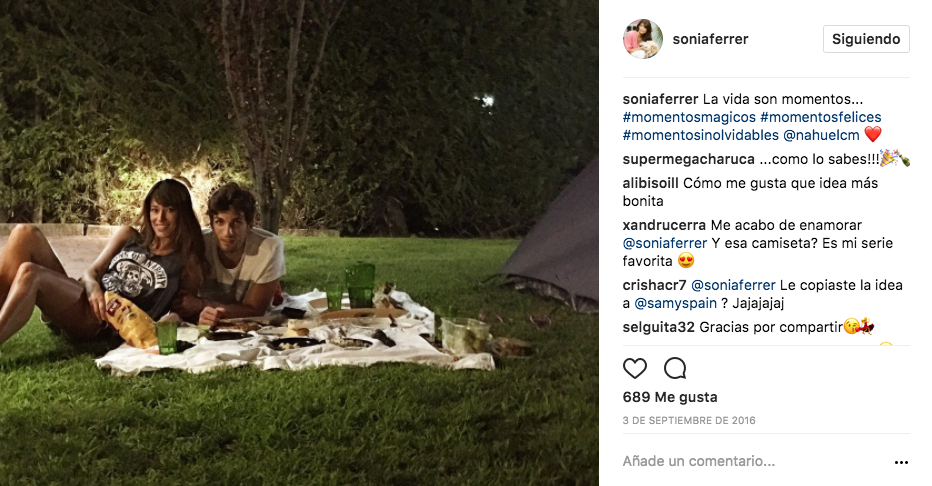Screen dimensions: 932x486
Task: Open crishacr7 commenter profile
Action: tap(654, 285)
